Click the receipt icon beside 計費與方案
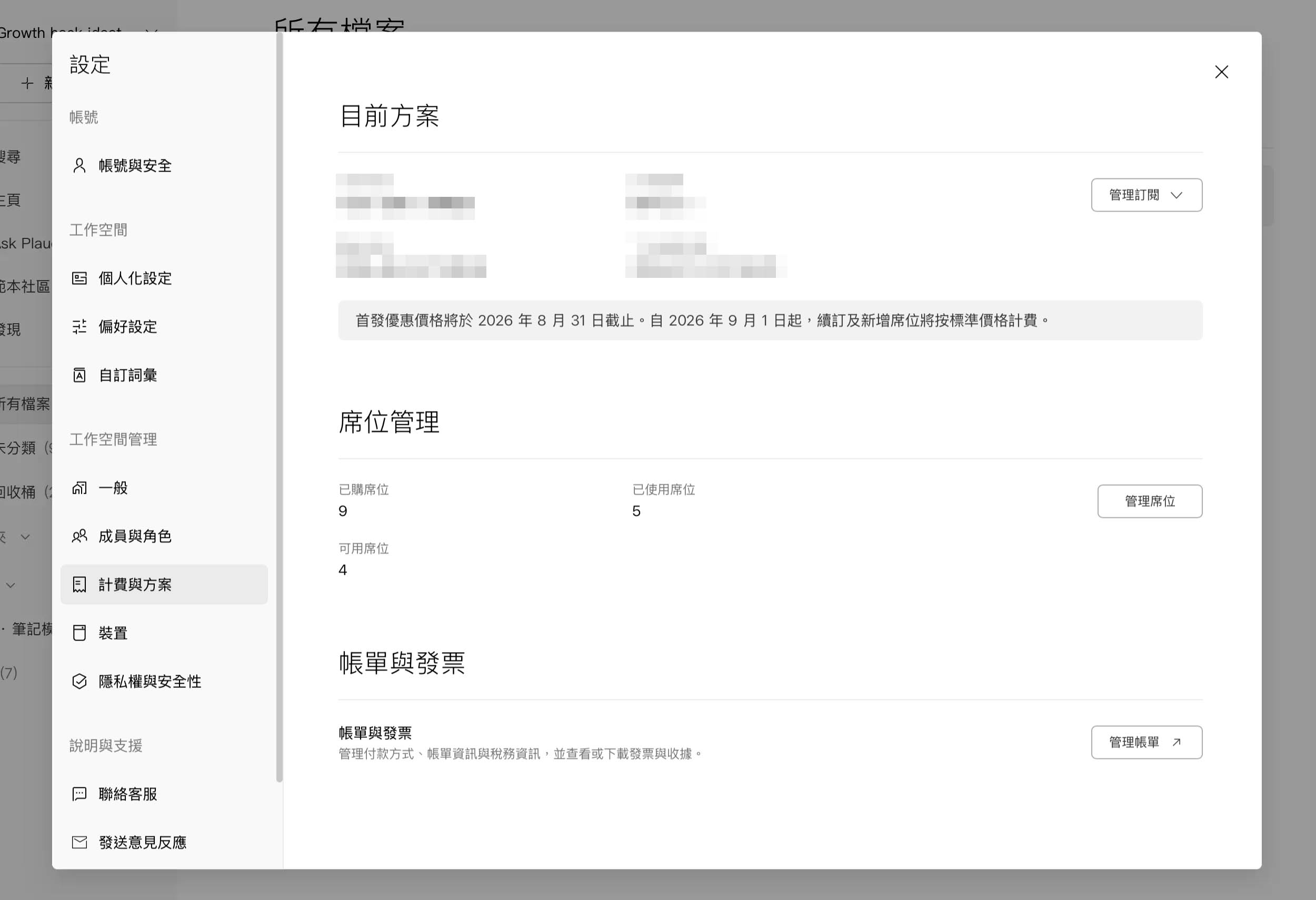The width and height of the screenshot is (1316, 900). coord(79,584)
